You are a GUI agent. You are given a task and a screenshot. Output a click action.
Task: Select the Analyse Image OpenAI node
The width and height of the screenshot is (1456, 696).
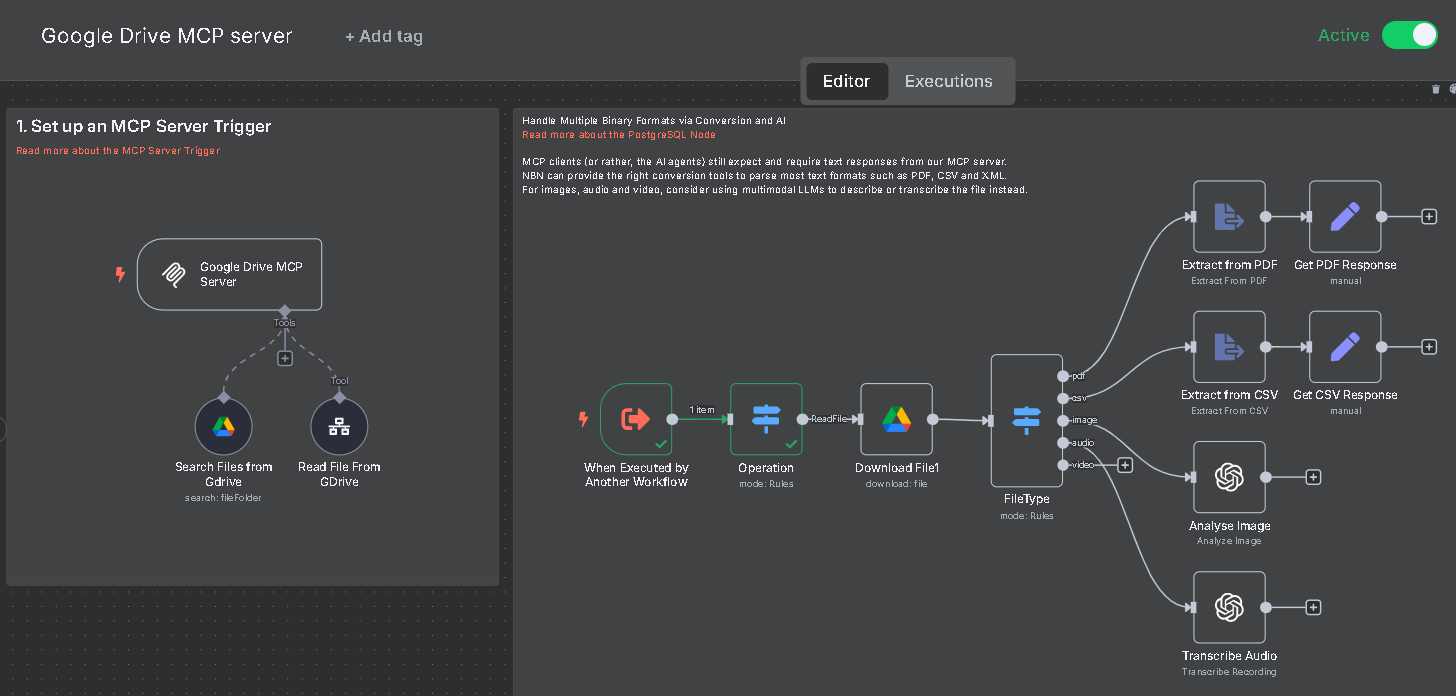(1229, 477)
